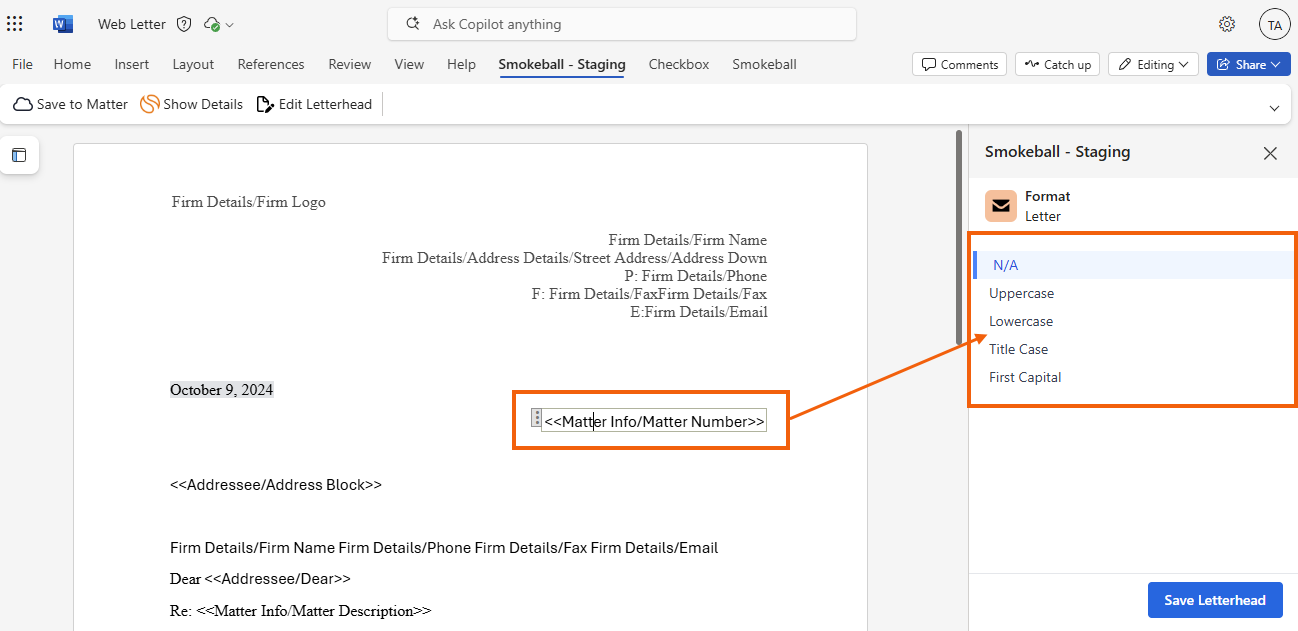Toggle the navigation pane icon at left
This screenshot has width=1298, height=631.
pos(19,155)
